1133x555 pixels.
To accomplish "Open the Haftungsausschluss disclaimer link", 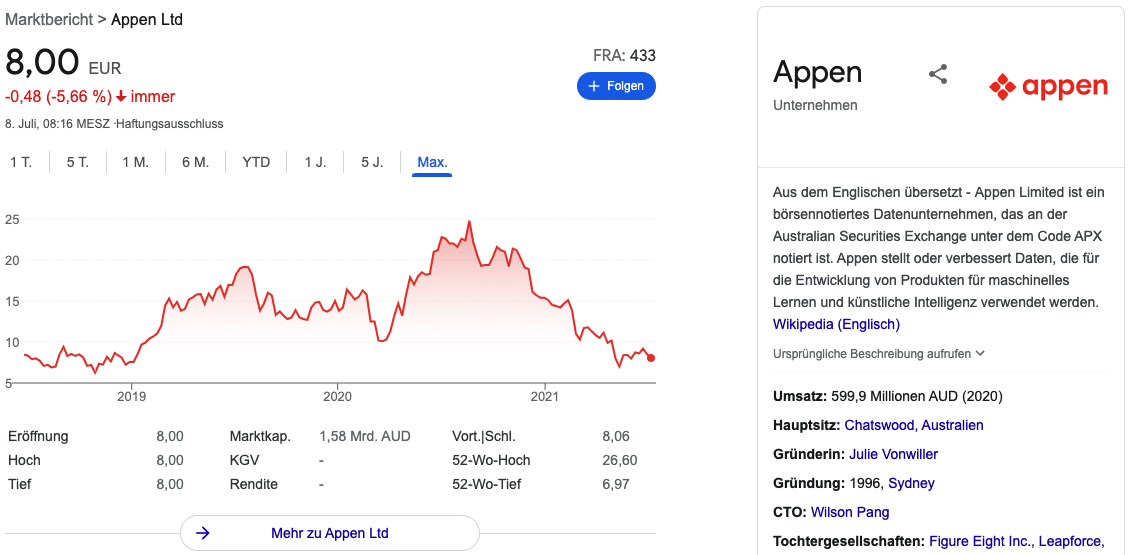I will pos(170,124).
